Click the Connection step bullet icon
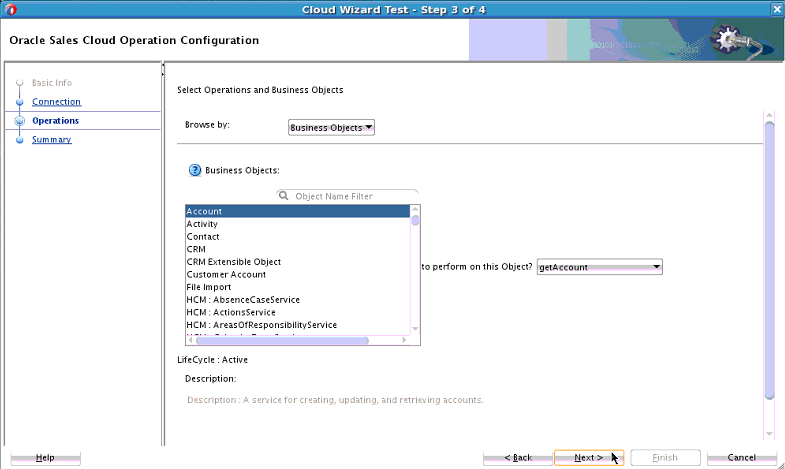 pos(20,102)
